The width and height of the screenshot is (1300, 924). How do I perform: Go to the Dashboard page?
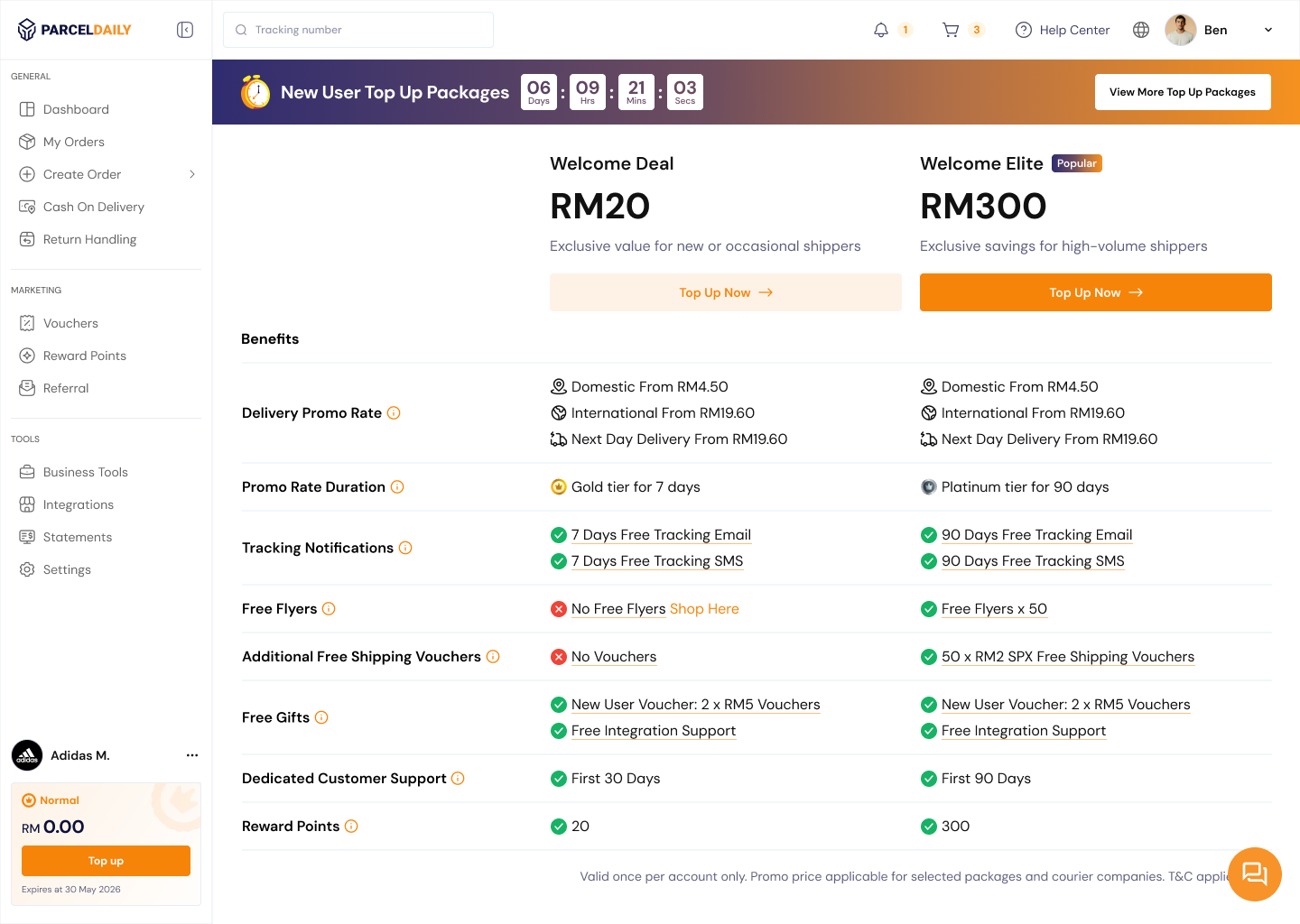pyautogui.click(x=76, y=109)
